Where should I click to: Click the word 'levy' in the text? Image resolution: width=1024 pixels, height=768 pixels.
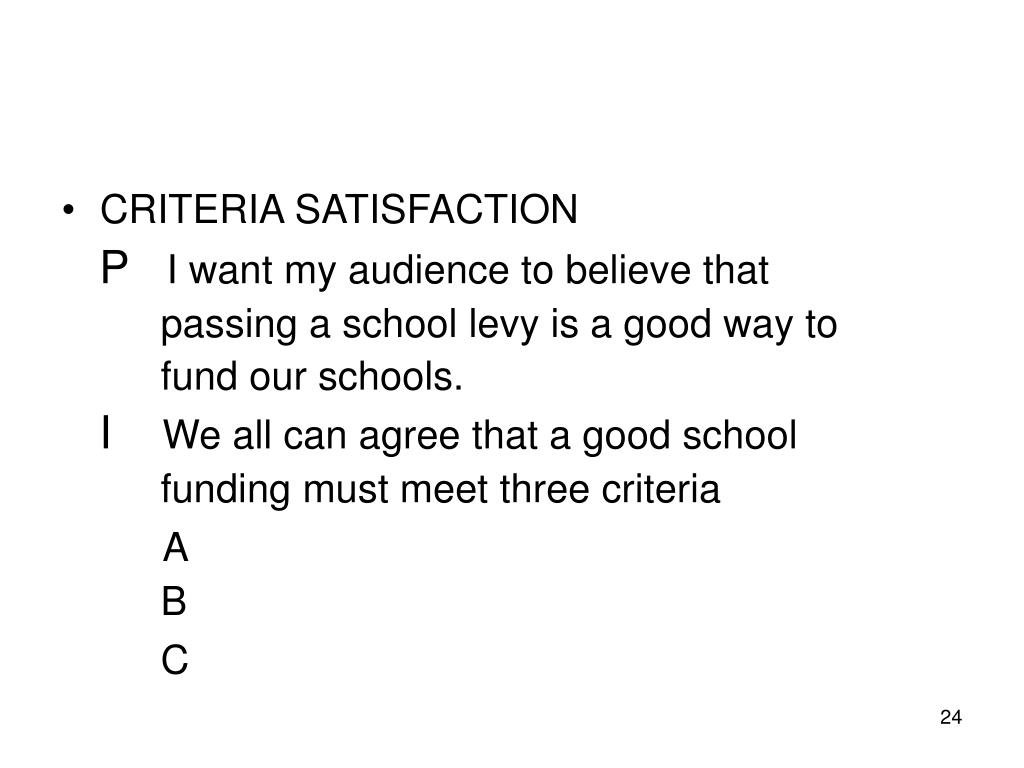click(503, 326)
